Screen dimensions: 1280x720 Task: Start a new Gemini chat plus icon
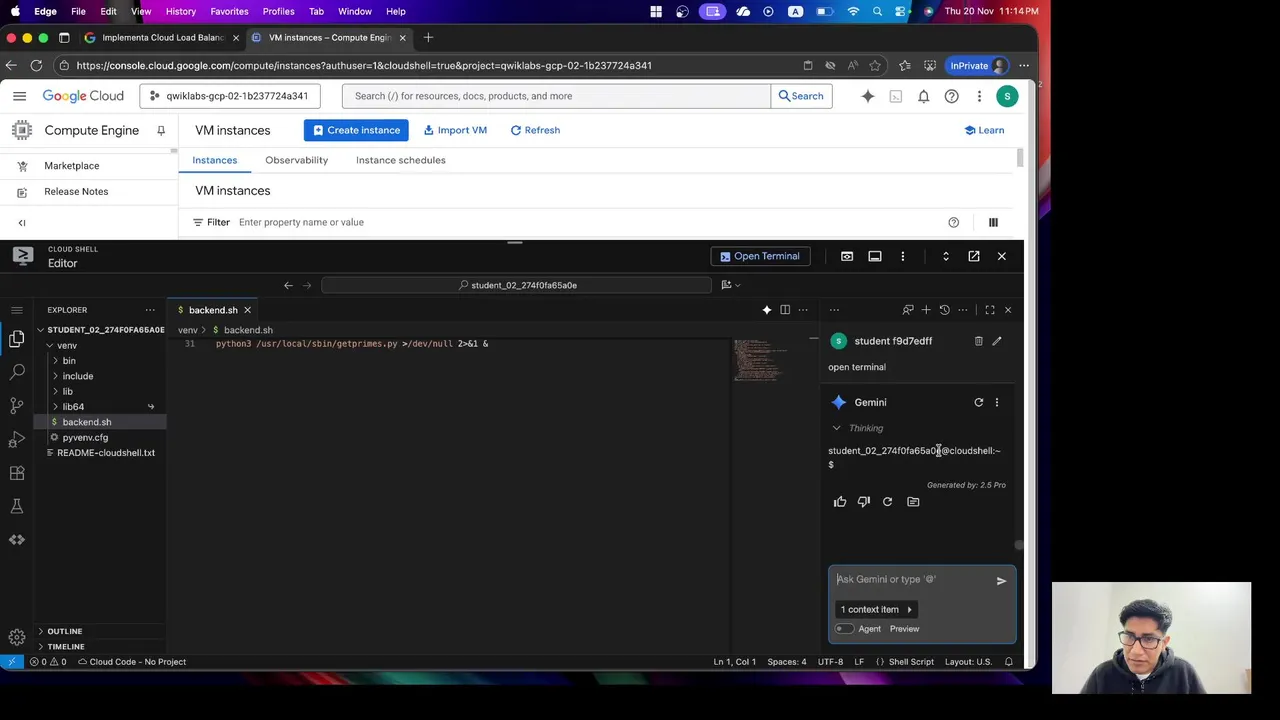[x=926, y=310]
